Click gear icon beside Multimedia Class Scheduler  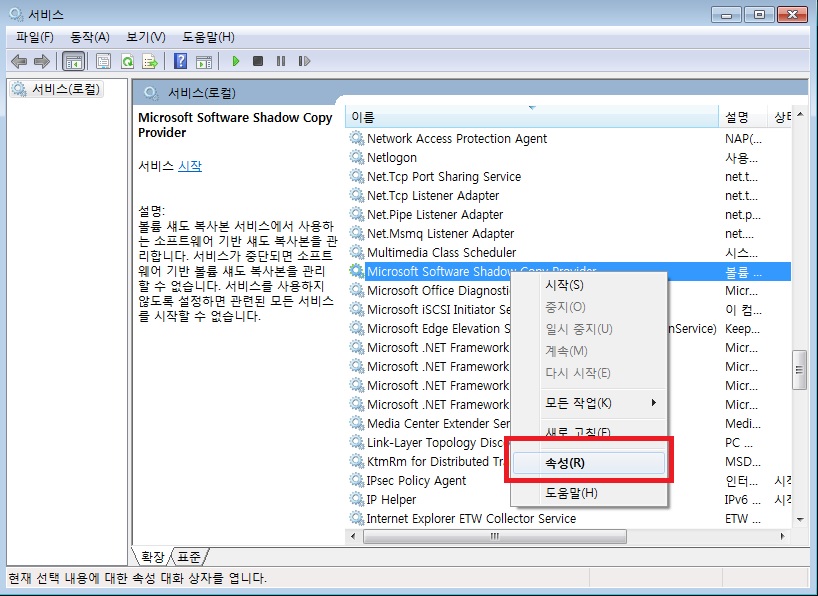click(357, 252)
